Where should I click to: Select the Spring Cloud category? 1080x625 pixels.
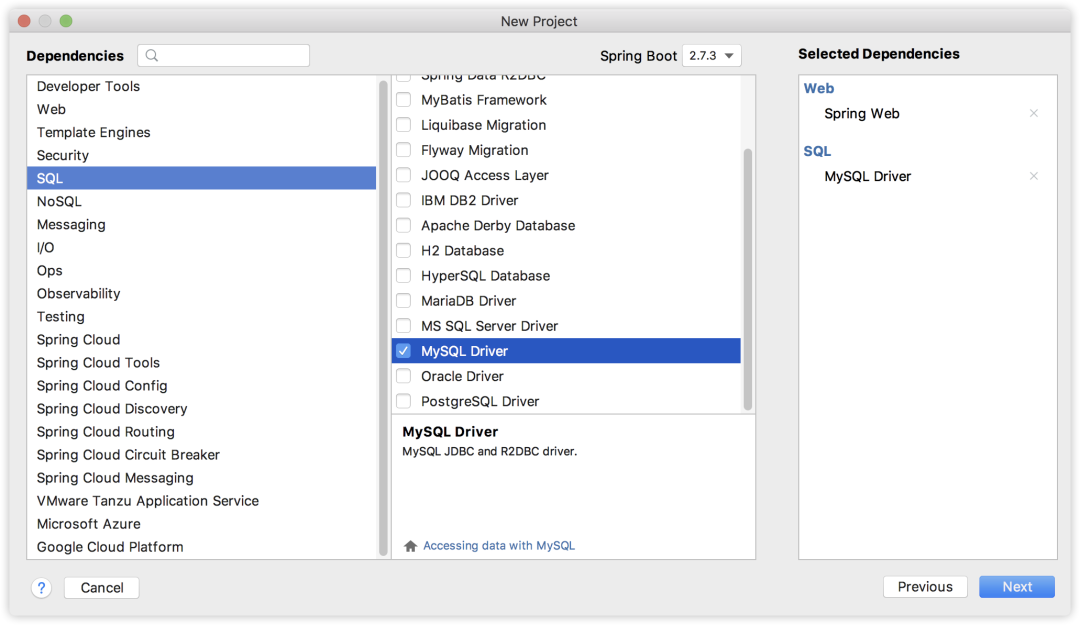[x=78, y=339]
